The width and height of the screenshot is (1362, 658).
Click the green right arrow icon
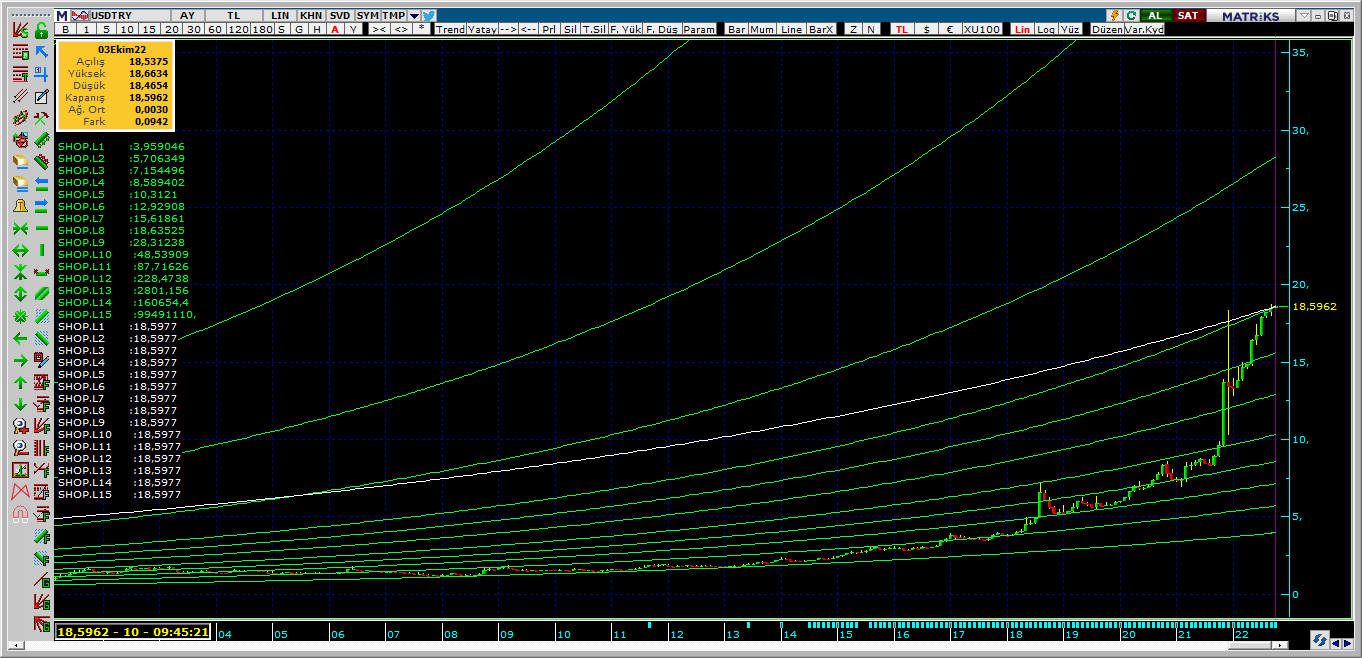coord(20,360)
